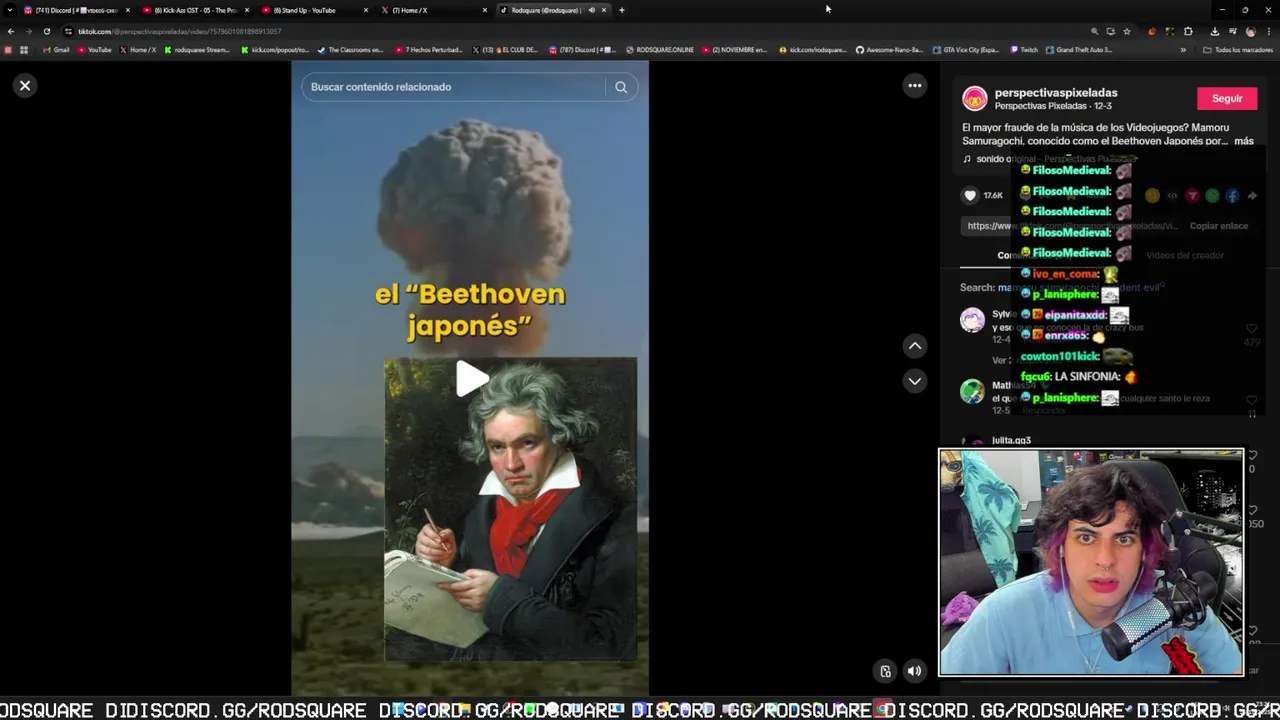The image size is (1280, 720).
Task: Open the RODSQUARE.ONLINE bookmark
Action: [x=660, y=49]
